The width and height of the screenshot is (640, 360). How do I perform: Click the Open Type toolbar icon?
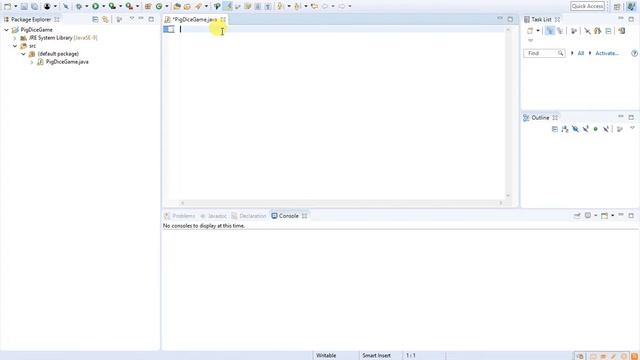tap(177, 6)
